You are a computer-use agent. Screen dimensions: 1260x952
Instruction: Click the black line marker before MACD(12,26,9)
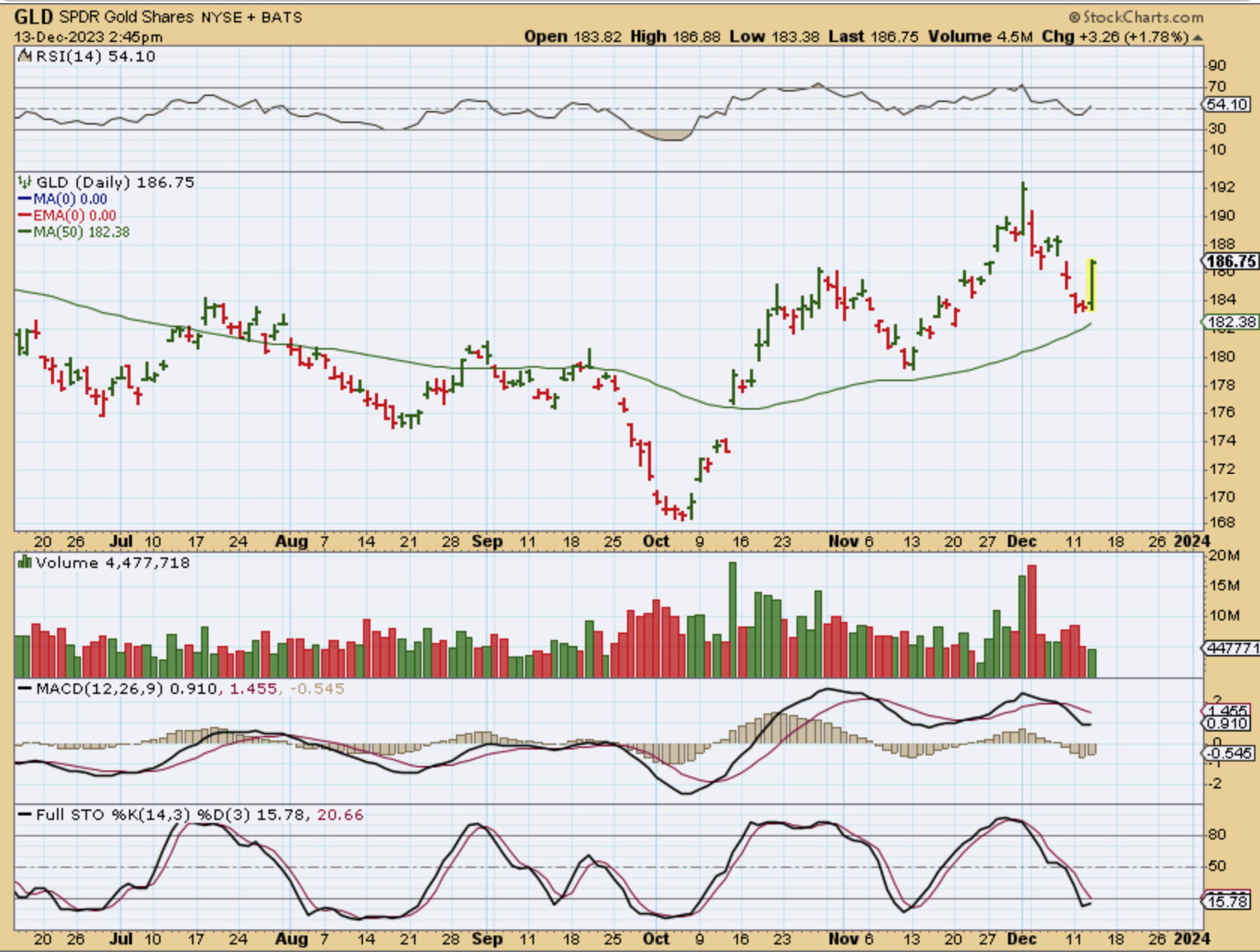click(x=25, y=689)
